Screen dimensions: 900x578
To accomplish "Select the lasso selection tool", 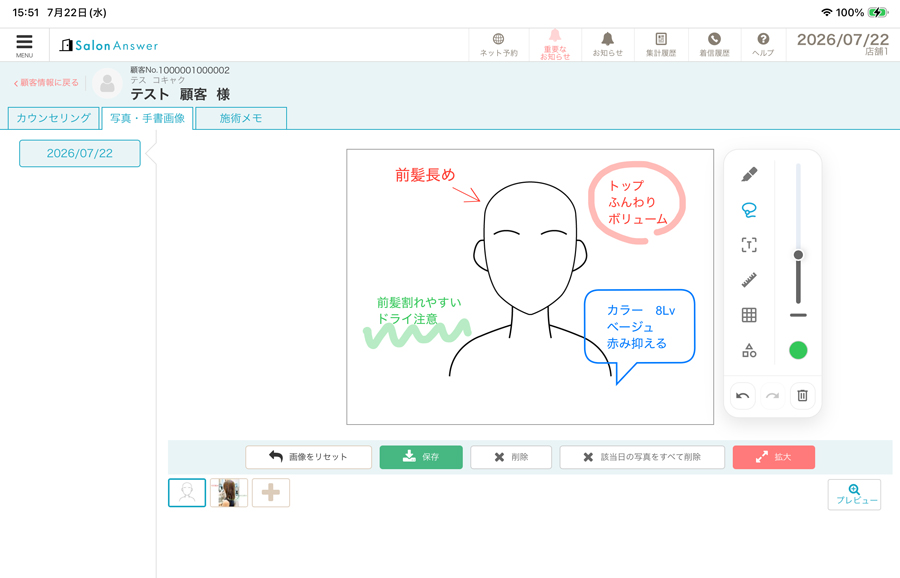I will point(749,210).
